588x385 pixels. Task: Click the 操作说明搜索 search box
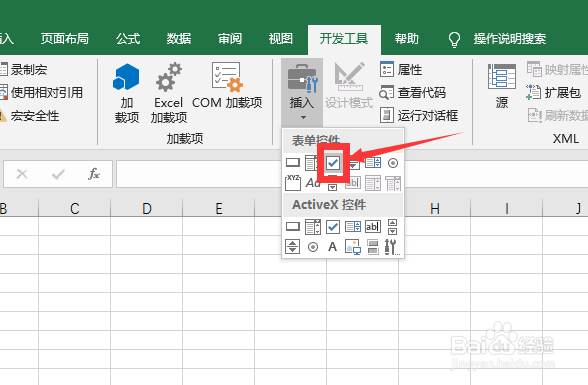coord(510,39)
